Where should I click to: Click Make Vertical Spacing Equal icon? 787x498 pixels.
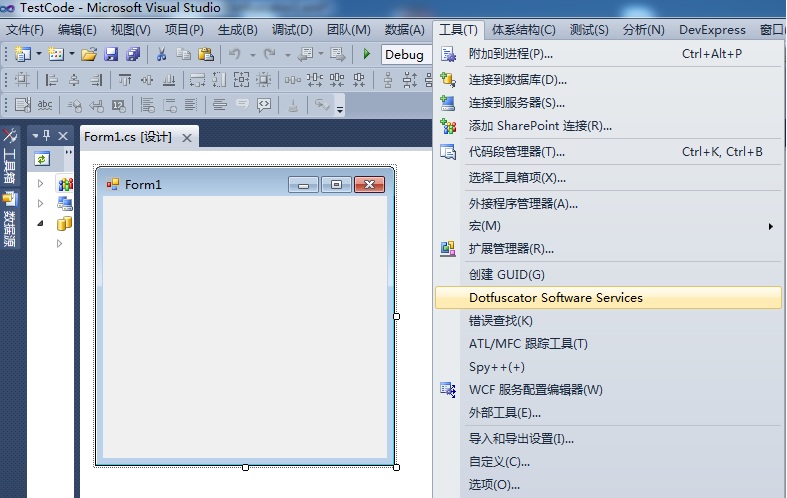[388, 80]
